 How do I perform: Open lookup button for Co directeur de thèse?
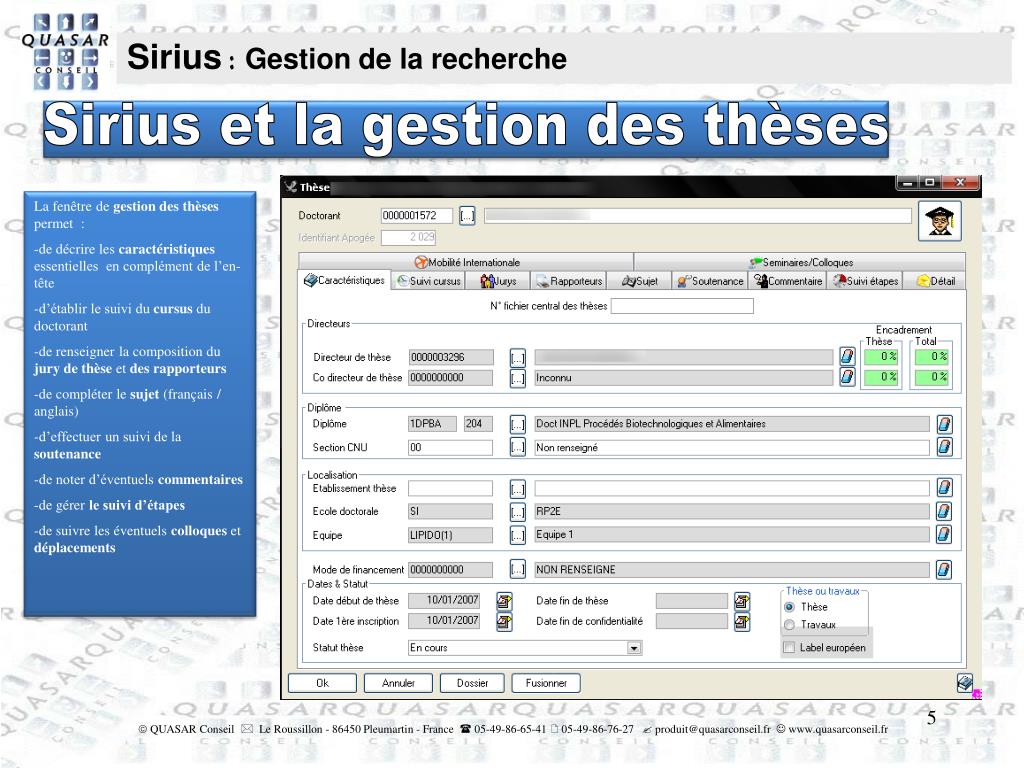click(518, 377)
